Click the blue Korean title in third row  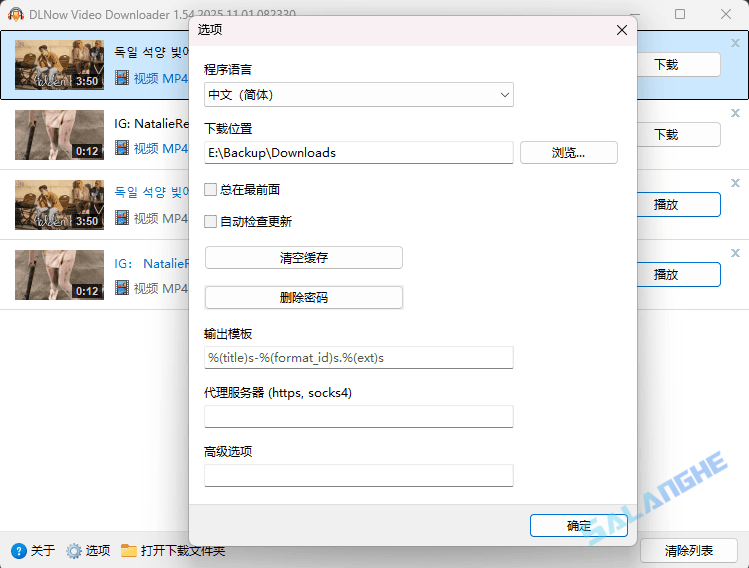[x=151, y=192]
